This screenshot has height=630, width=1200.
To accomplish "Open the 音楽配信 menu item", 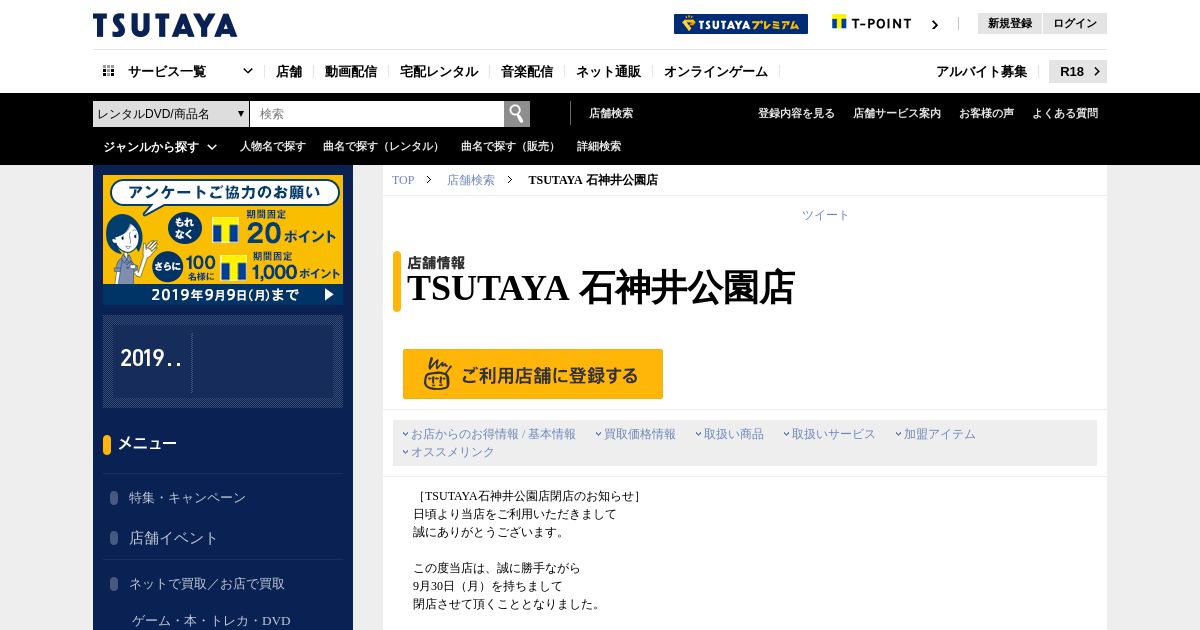I will (527, 71).
